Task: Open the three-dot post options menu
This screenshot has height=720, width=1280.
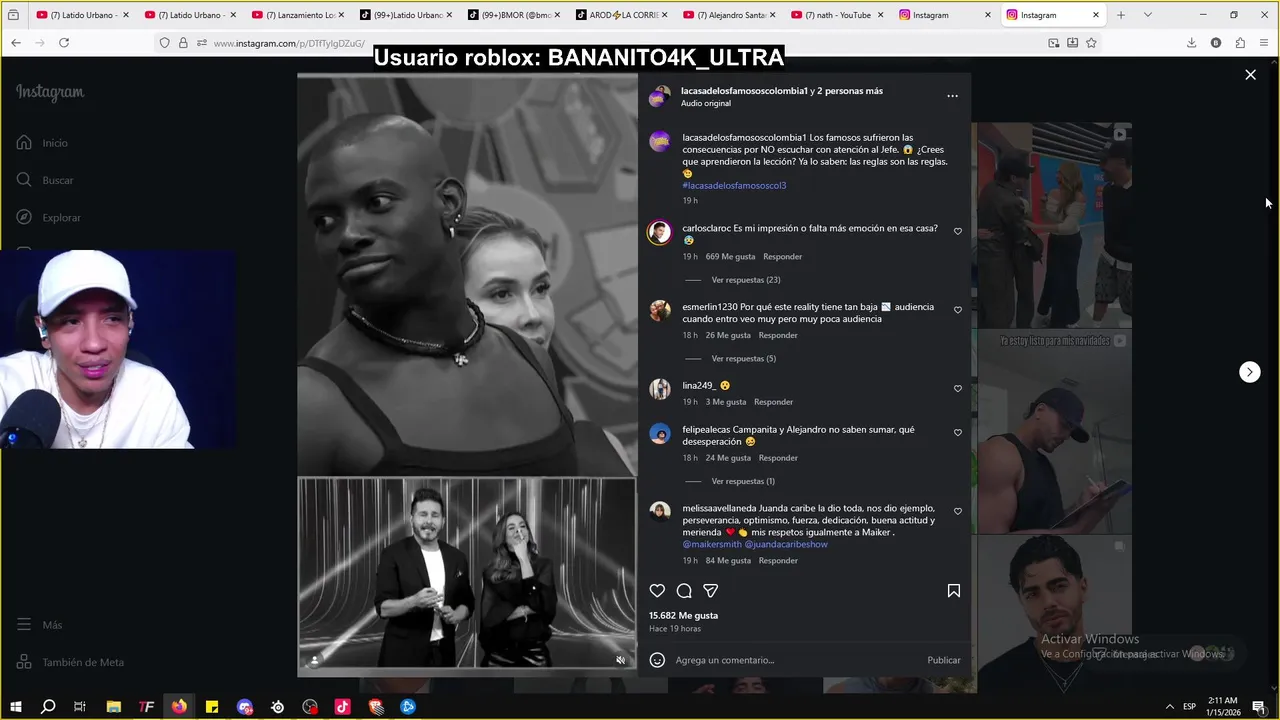Action: 952,96
